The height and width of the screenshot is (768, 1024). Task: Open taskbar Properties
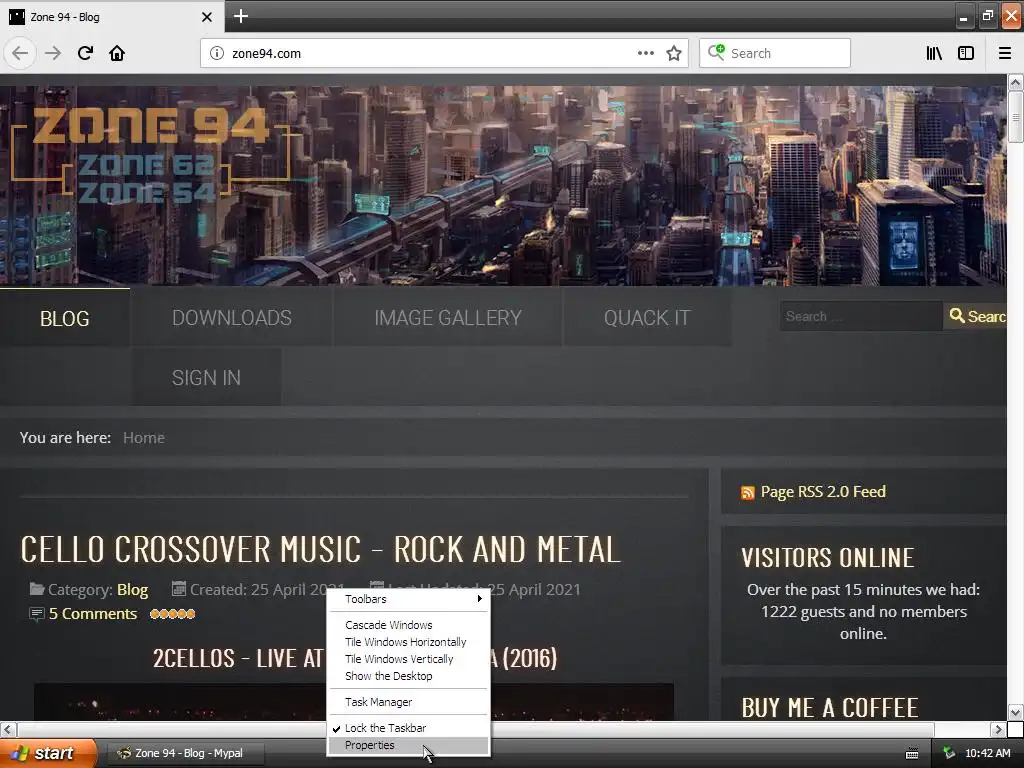[409, 745]
